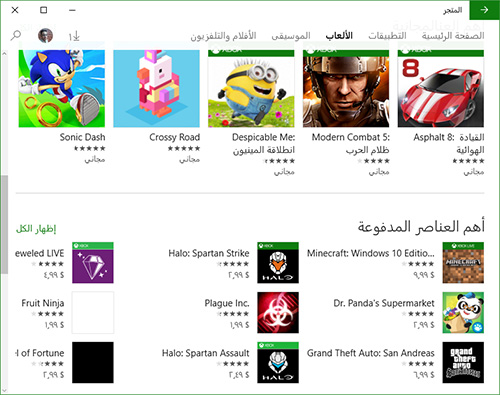Switch to the الألعاب tab

coord(339,35)
